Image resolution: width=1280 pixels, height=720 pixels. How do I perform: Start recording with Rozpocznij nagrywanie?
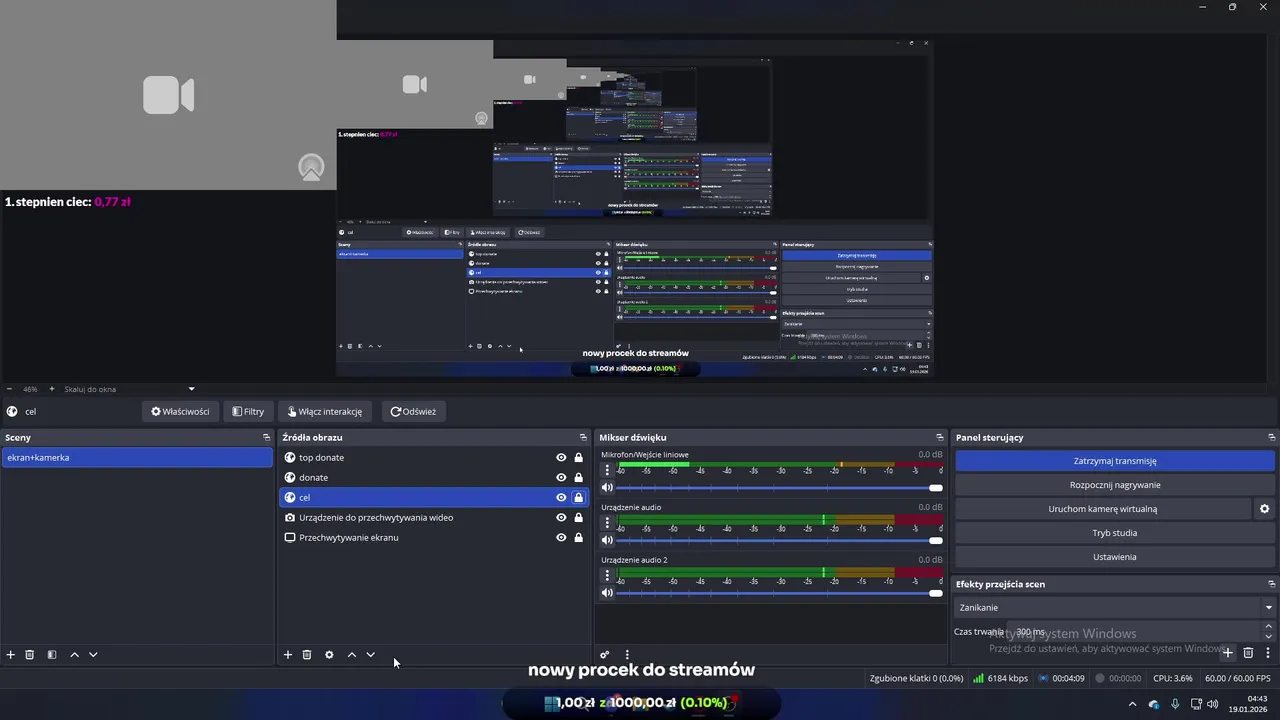[x=1115, y=485]
